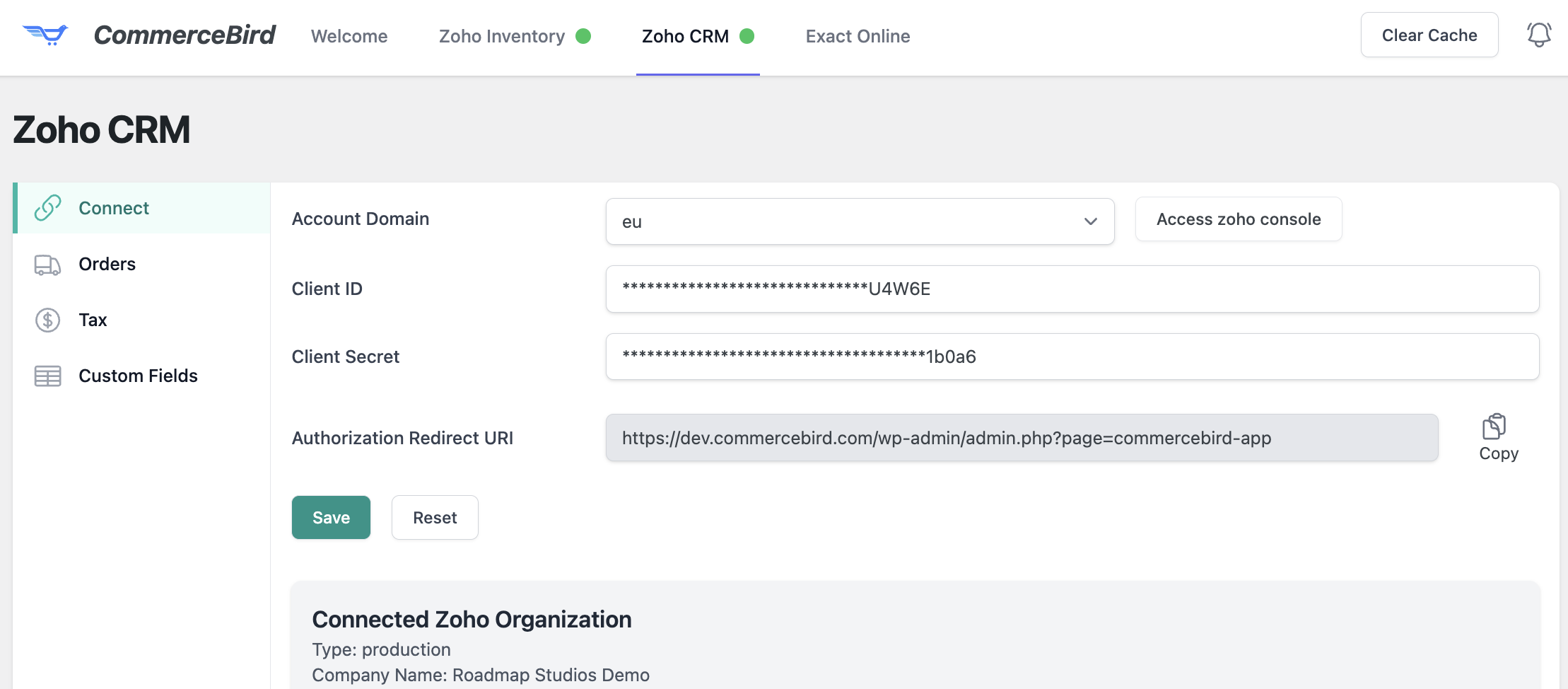Focus the Client Secret input field
The image size is (1568, 689).
(x=1072, y=357)
